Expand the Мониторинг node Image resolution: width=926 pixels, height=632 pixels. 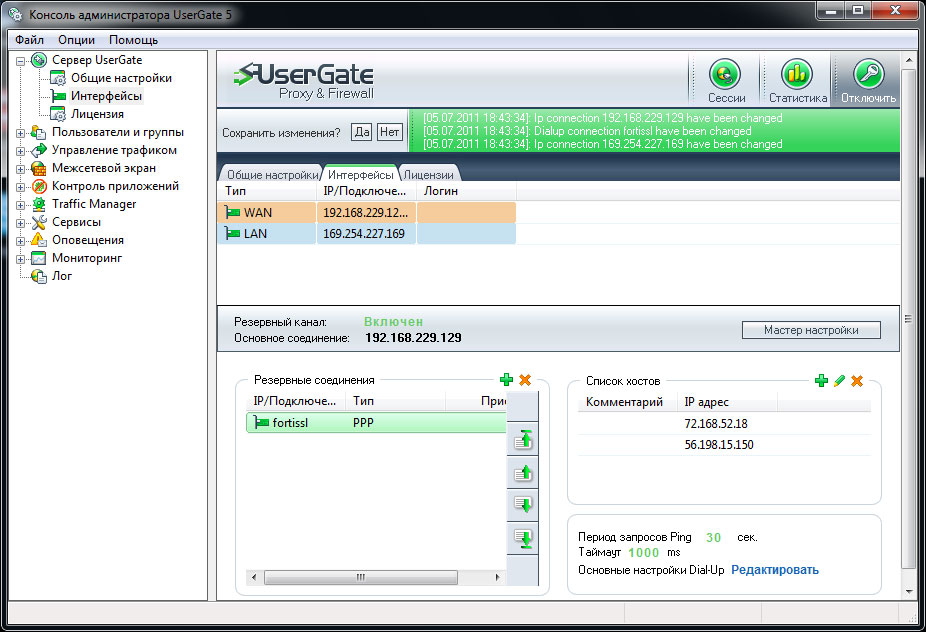(x=21, y=259)
